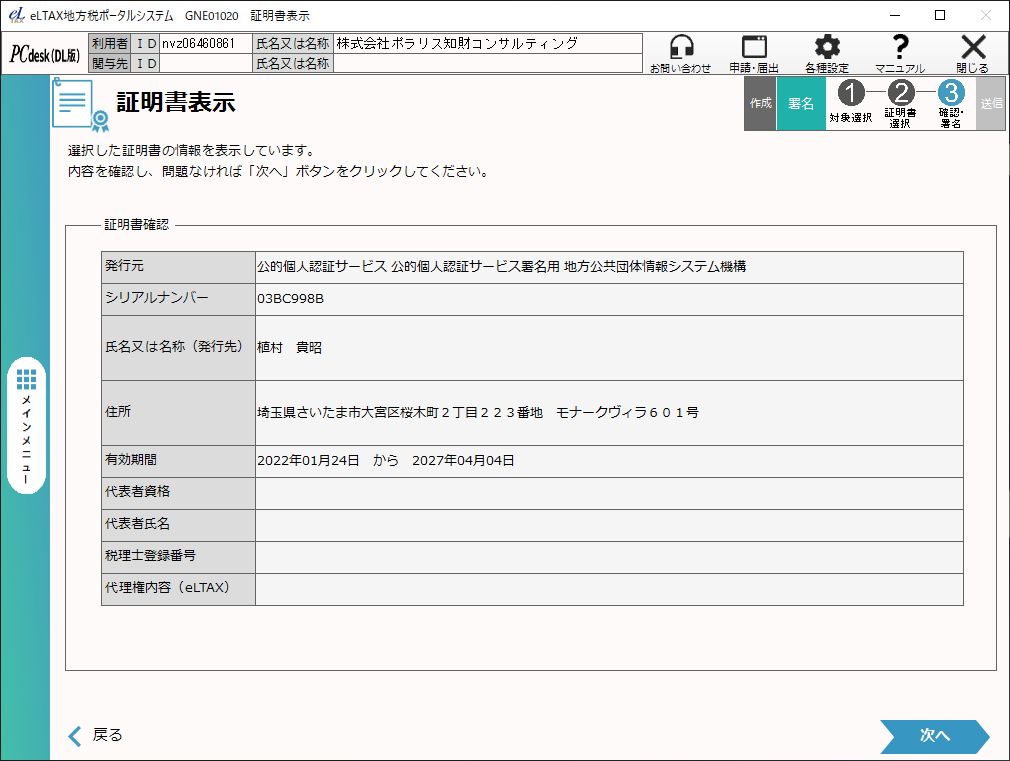Go back with the 戻る link
The width and height of the screenshot is (1010, 761).
tap(95, 735)
